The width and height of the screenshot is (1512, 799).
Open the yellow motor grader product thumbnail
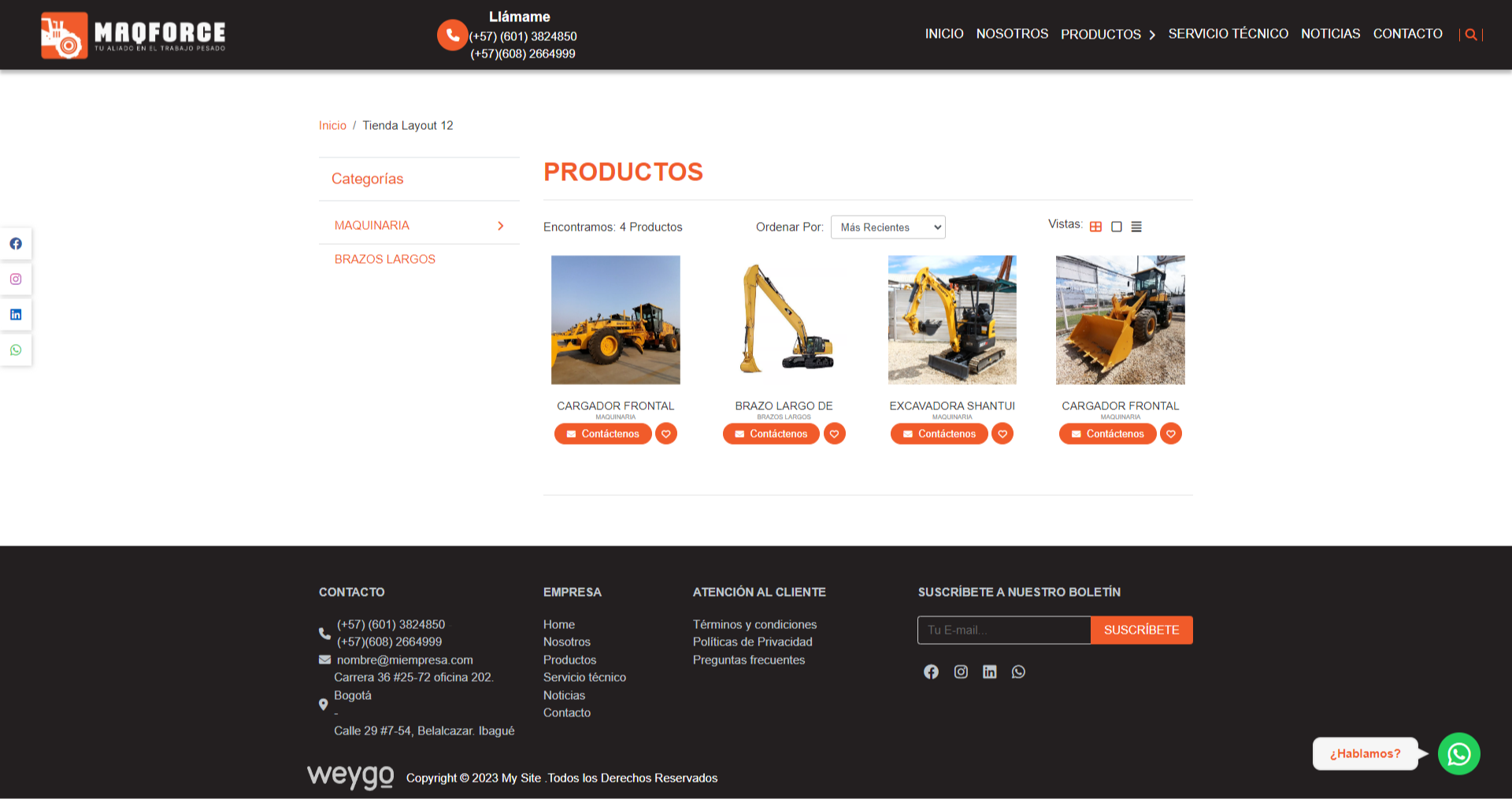[615, 320]
